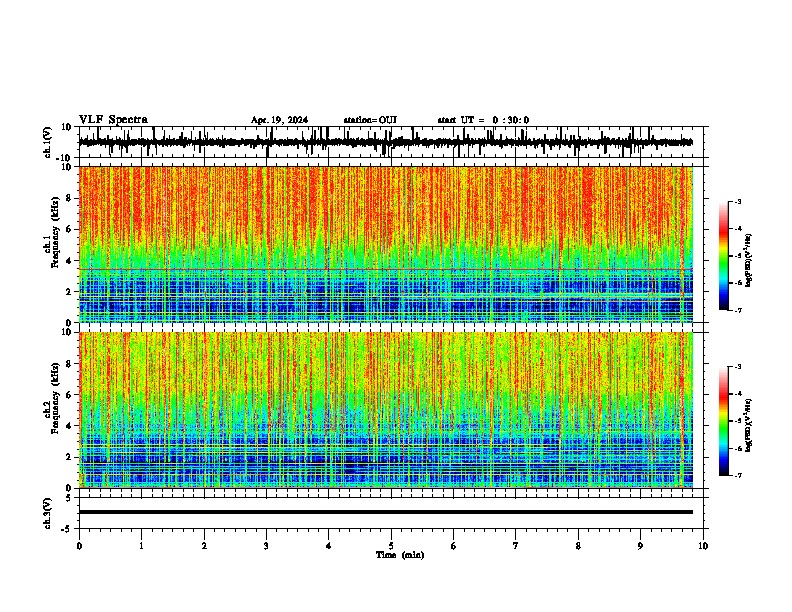Click the "ch.2 Frequency (kHz)" axis label
This screenshot has height=612, width=792.
[52, 398]
